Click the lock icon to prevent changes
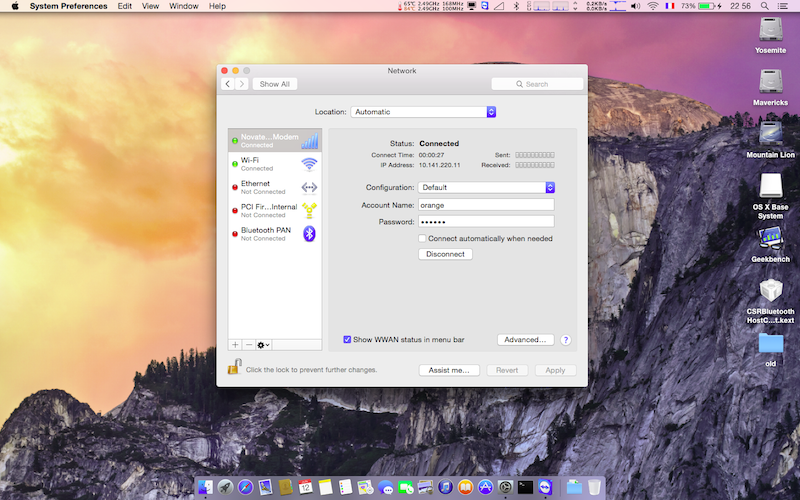 pos(234,368)
